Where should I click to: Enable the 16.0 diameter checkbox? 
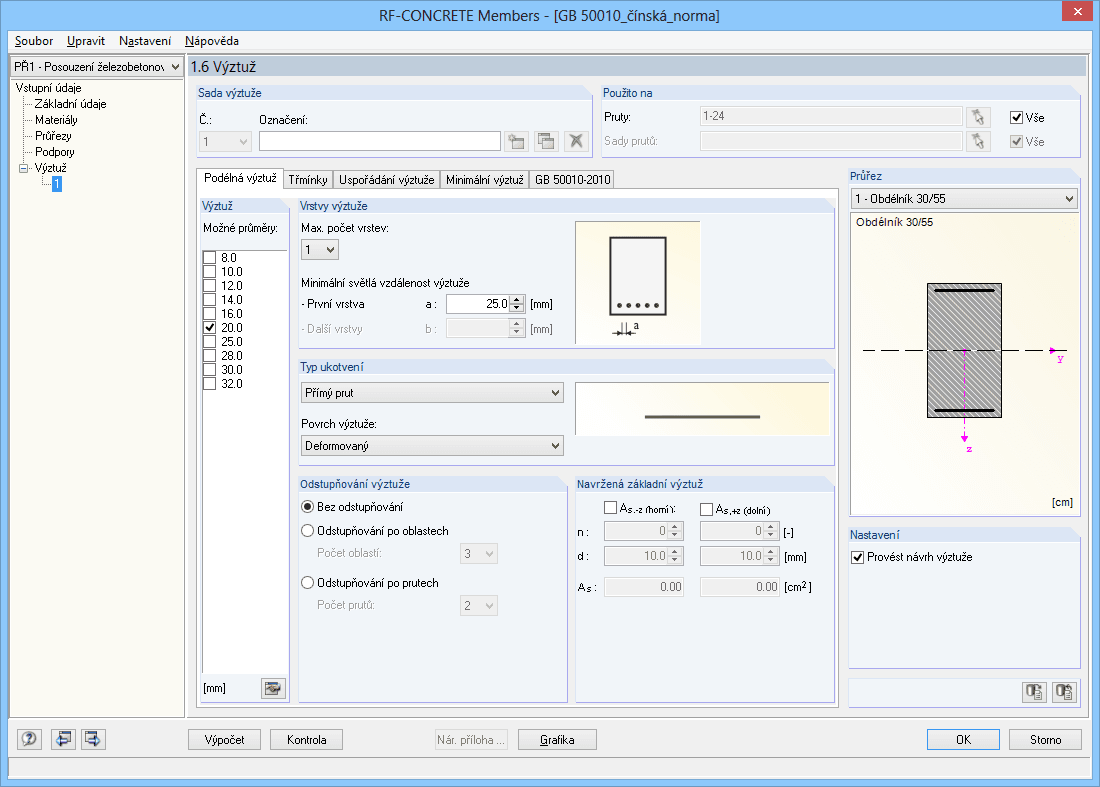pos(209,314)
